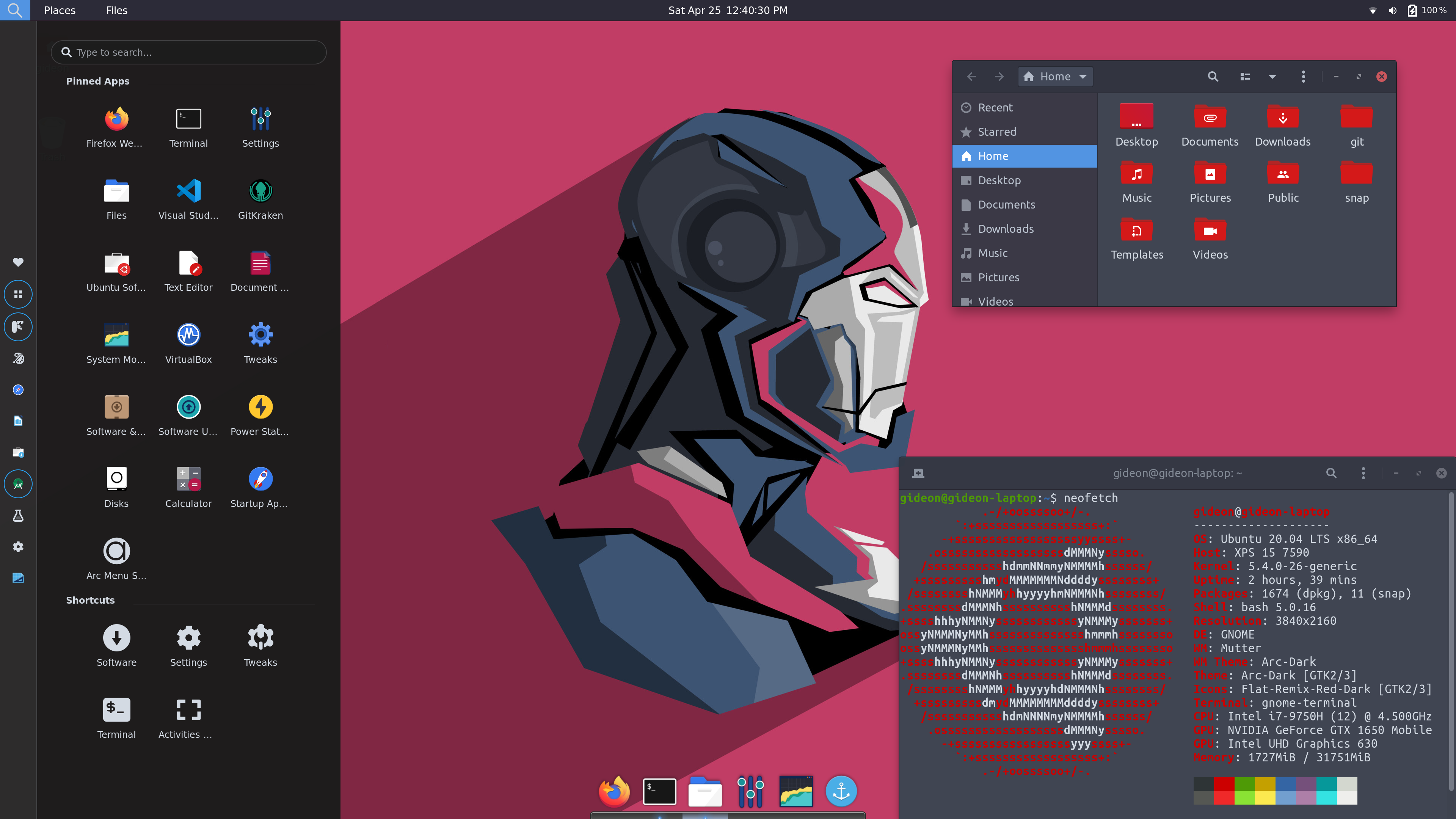The image size is (1456, 819).
Task: Open Arc Menu Settings icon
Action: (x=116, y=551)
